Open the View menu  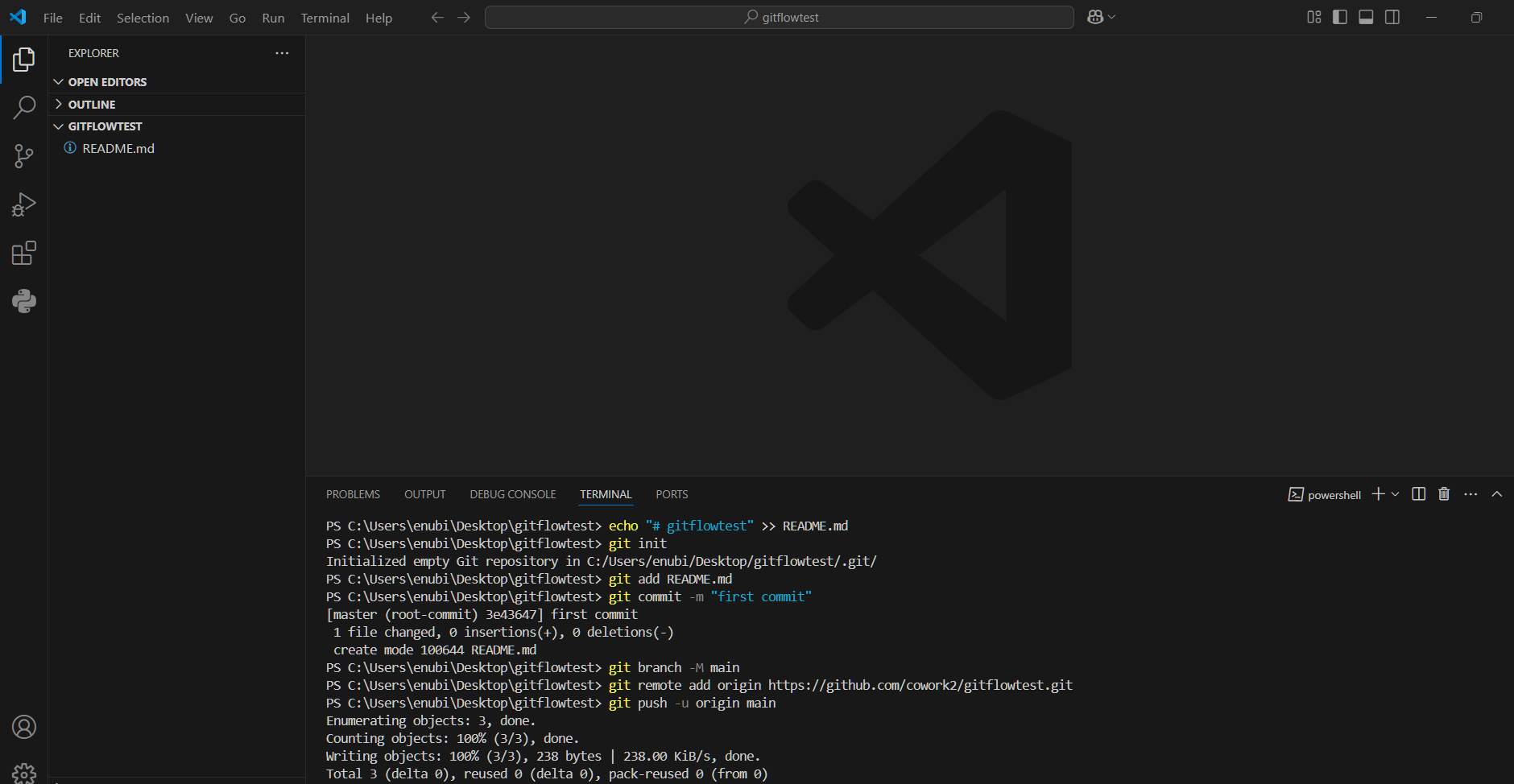coord(199,18)
